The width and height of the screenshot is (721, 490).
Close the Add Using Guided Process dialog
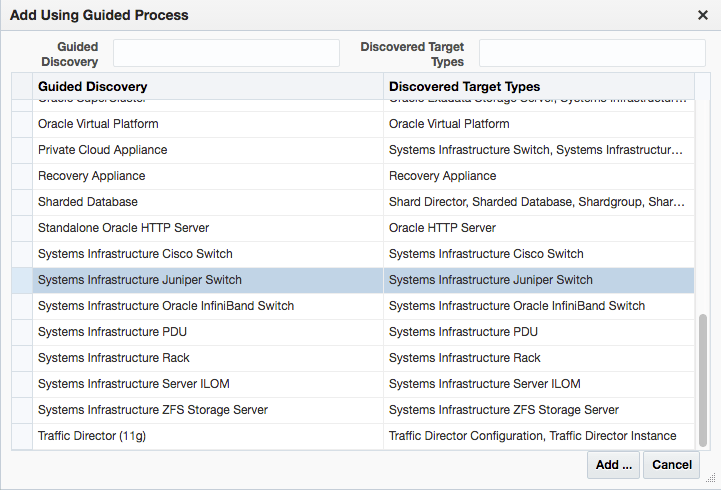(x=703, y=15)
